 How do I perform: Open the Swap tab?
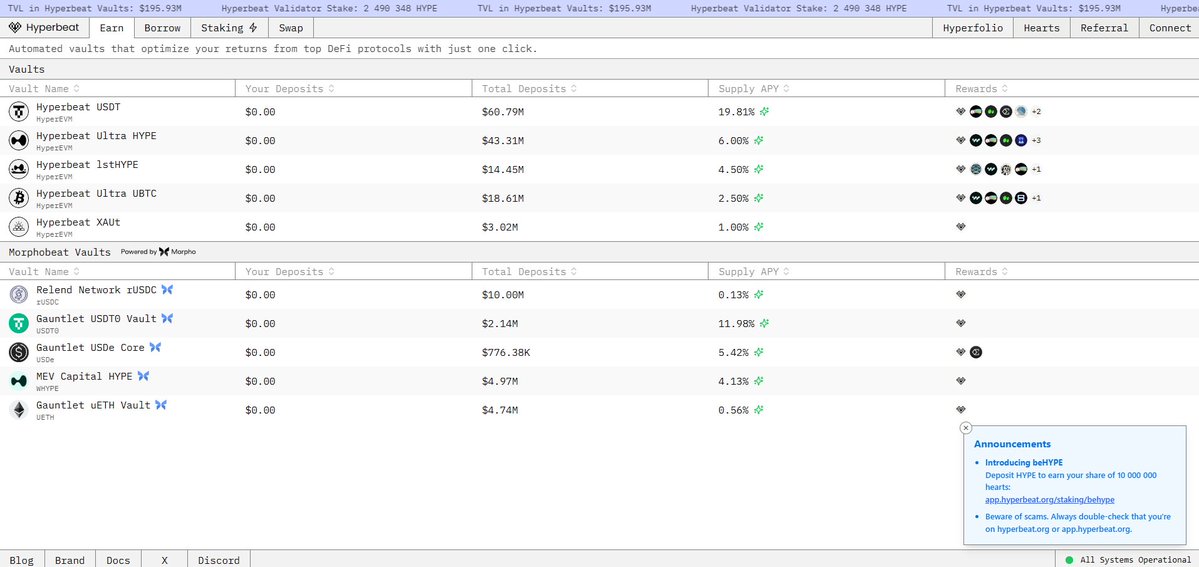tap(291, 28)
